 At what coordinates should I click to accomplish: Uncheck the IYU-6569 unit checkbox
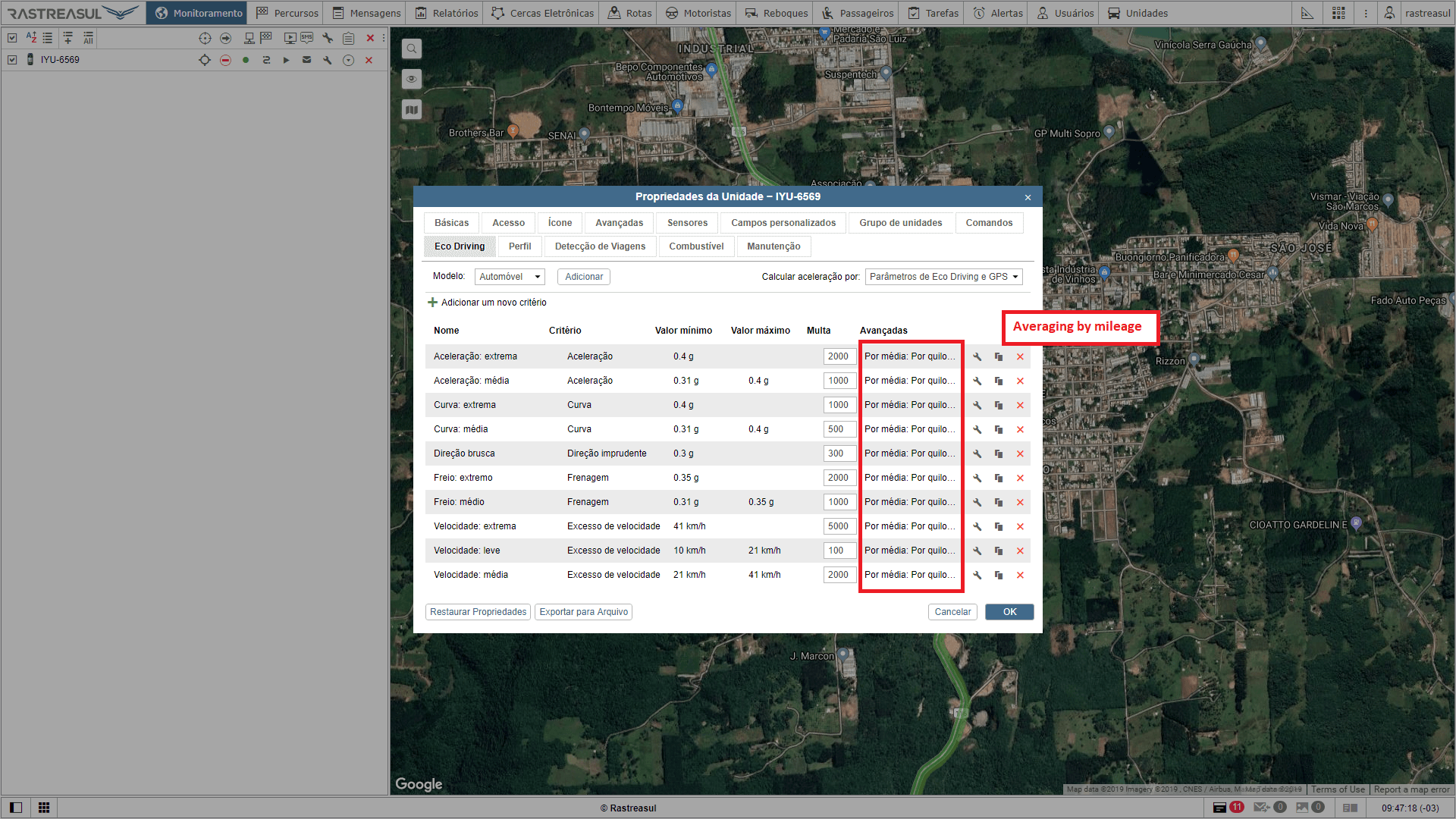click(12, 60)
